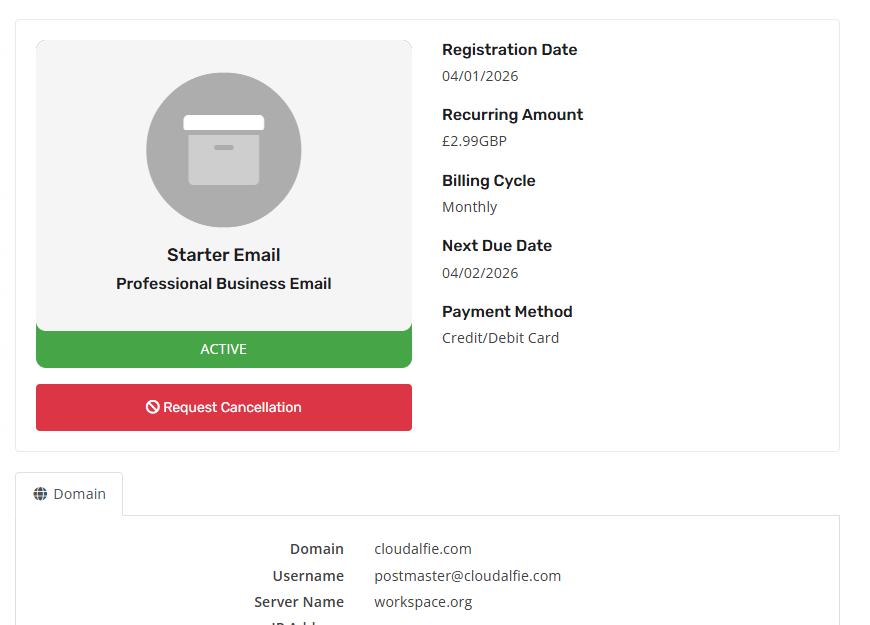Click the cancel symbol on Request Cancellation
This screenshot has height=625, width=870.
coord(153,407)
